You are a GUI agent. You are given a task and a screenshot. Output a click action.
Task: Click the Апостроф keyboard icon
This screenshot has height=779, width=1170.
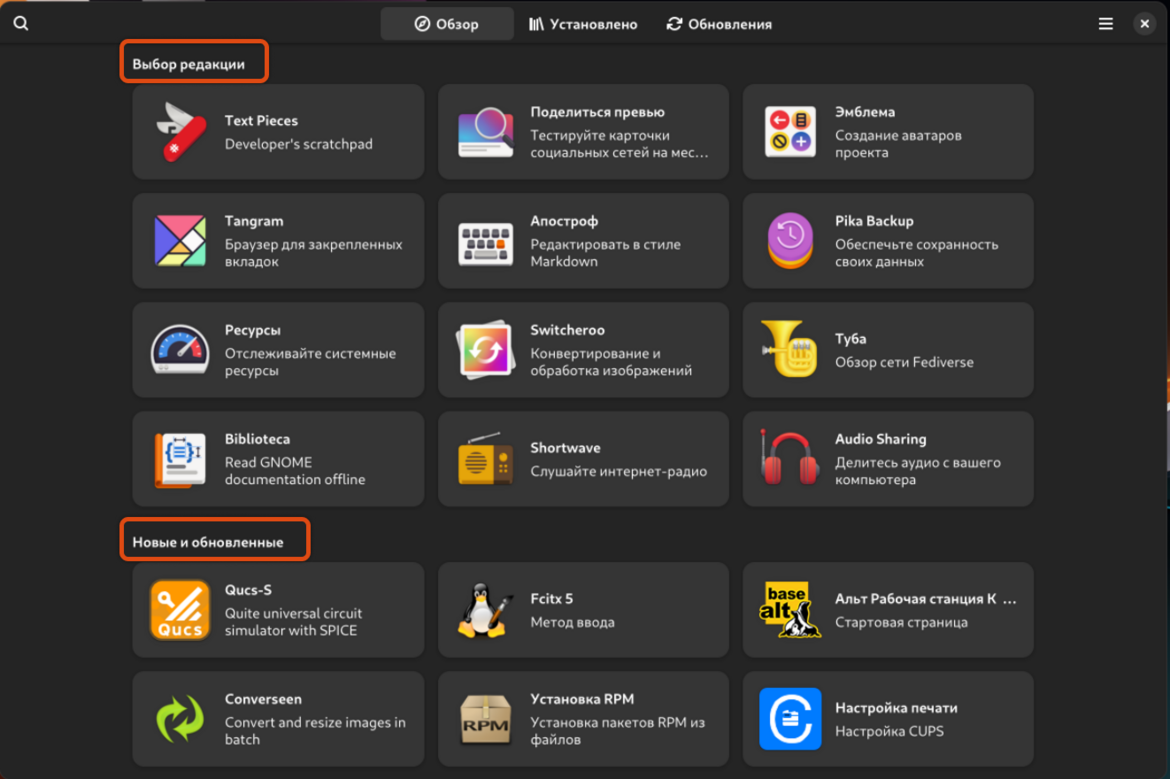486,243
